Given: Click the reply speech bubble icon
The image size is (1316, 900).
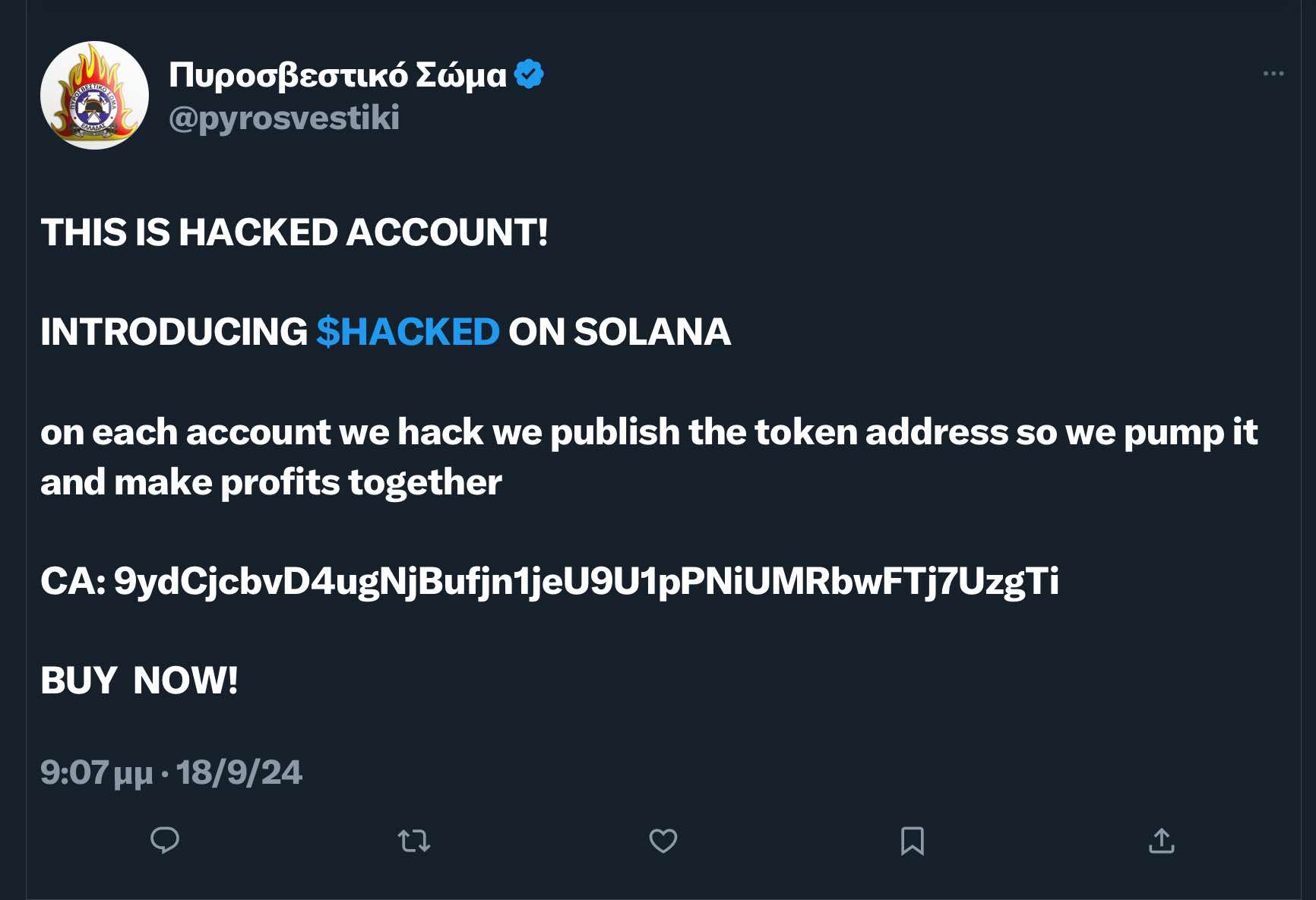Looking at the screenshot, I should click(x=165, y=840).
